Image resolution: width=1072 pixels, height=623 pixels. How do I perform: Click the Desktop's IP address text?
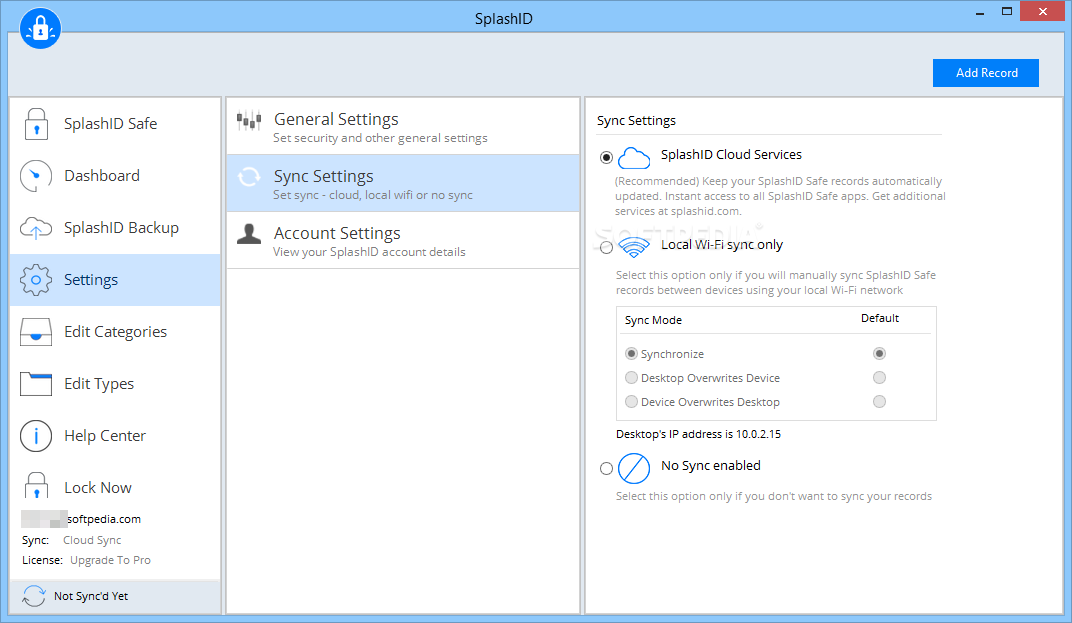[x=698, y=434]
